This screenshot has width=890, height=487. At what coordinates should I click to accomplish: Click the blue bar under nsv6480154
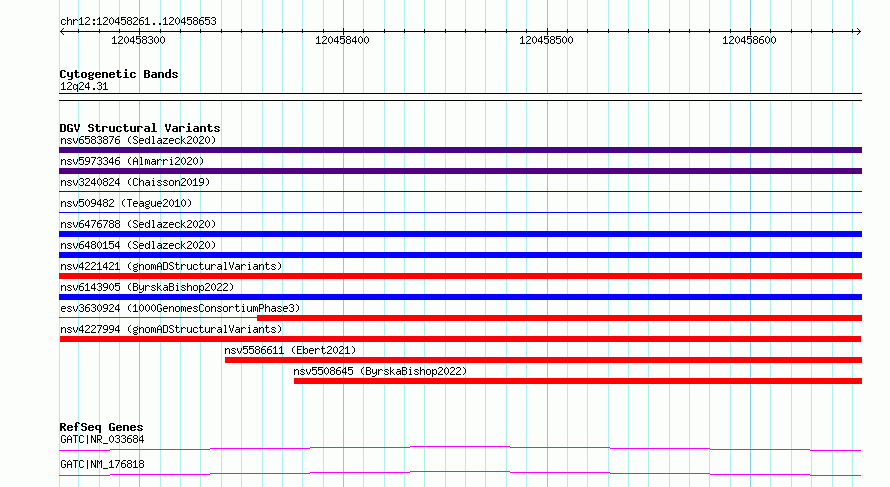pyautogui.click(x=460, y=255)
